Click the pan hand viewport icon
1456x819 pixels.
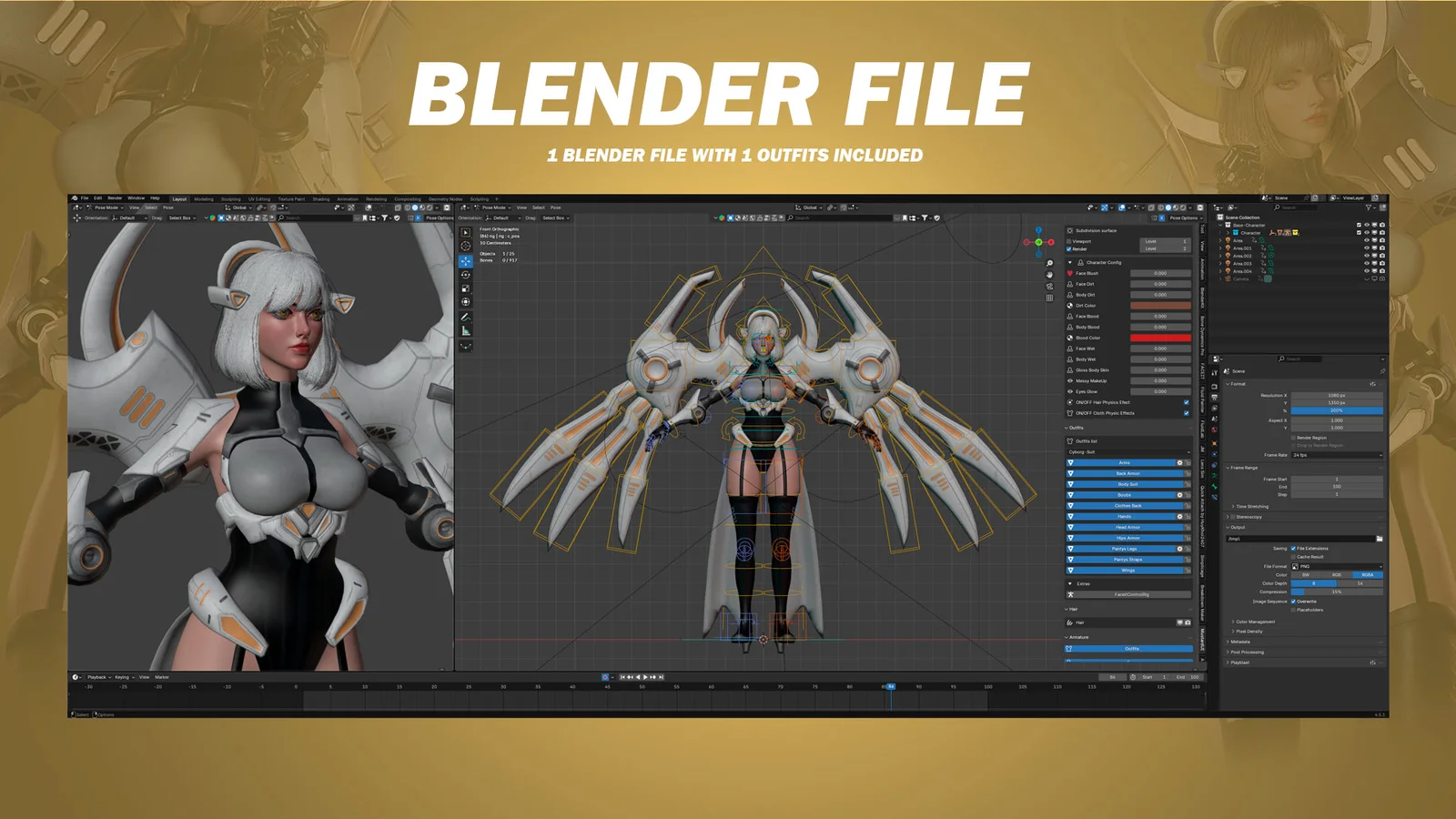coord(1049,275)
